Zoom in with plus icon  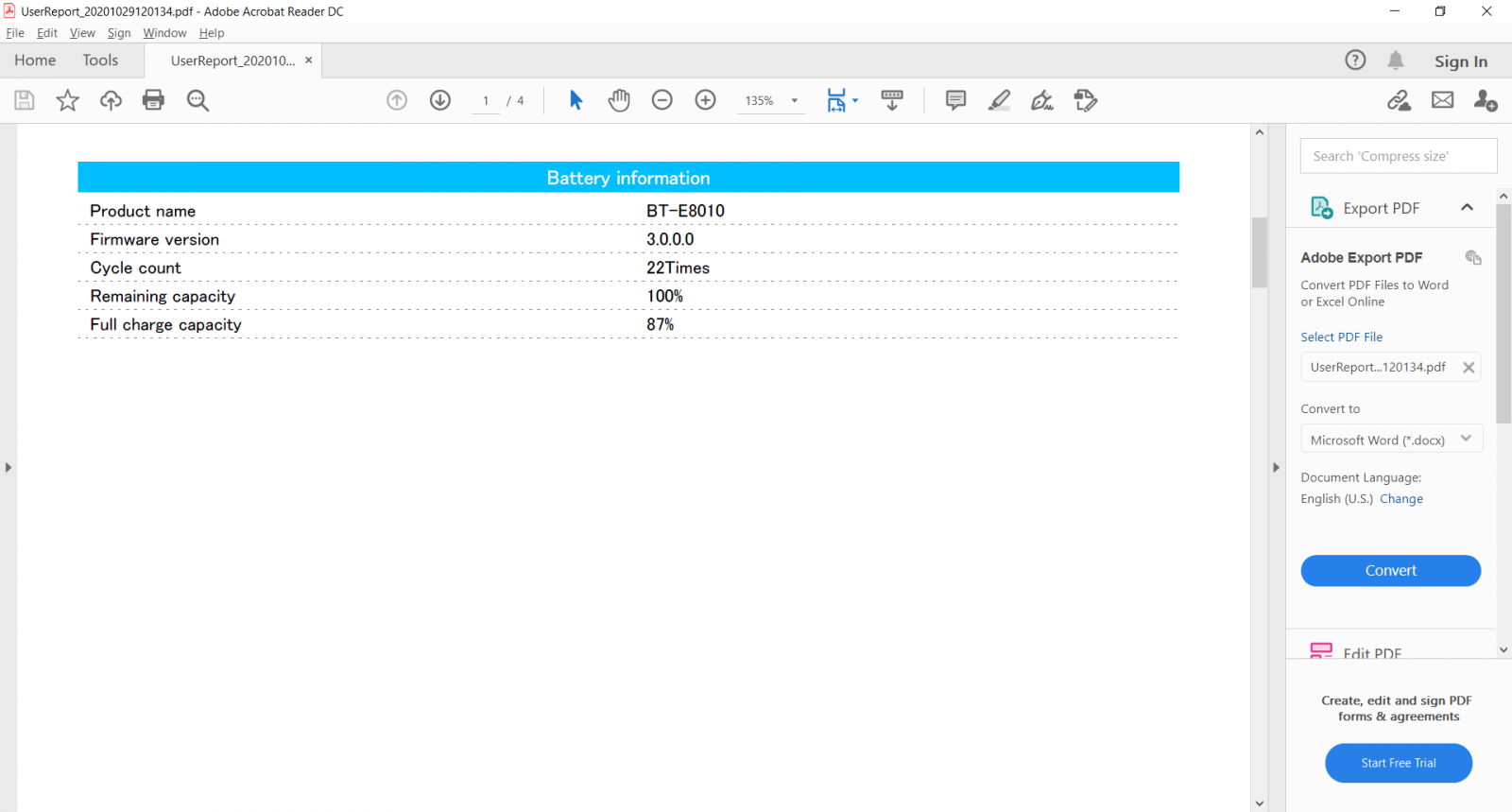click(x=706, y=100)
